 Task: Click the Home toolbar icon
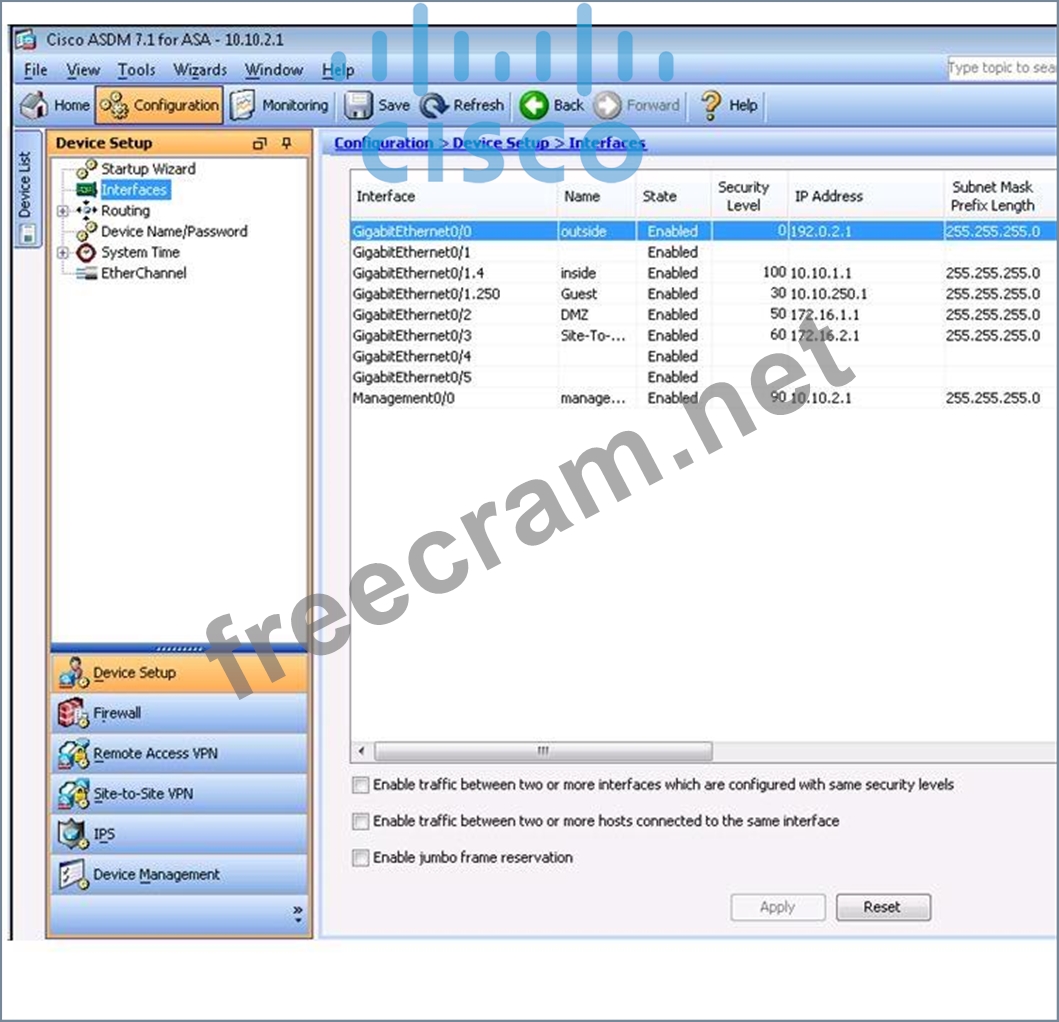coord(35,105)
